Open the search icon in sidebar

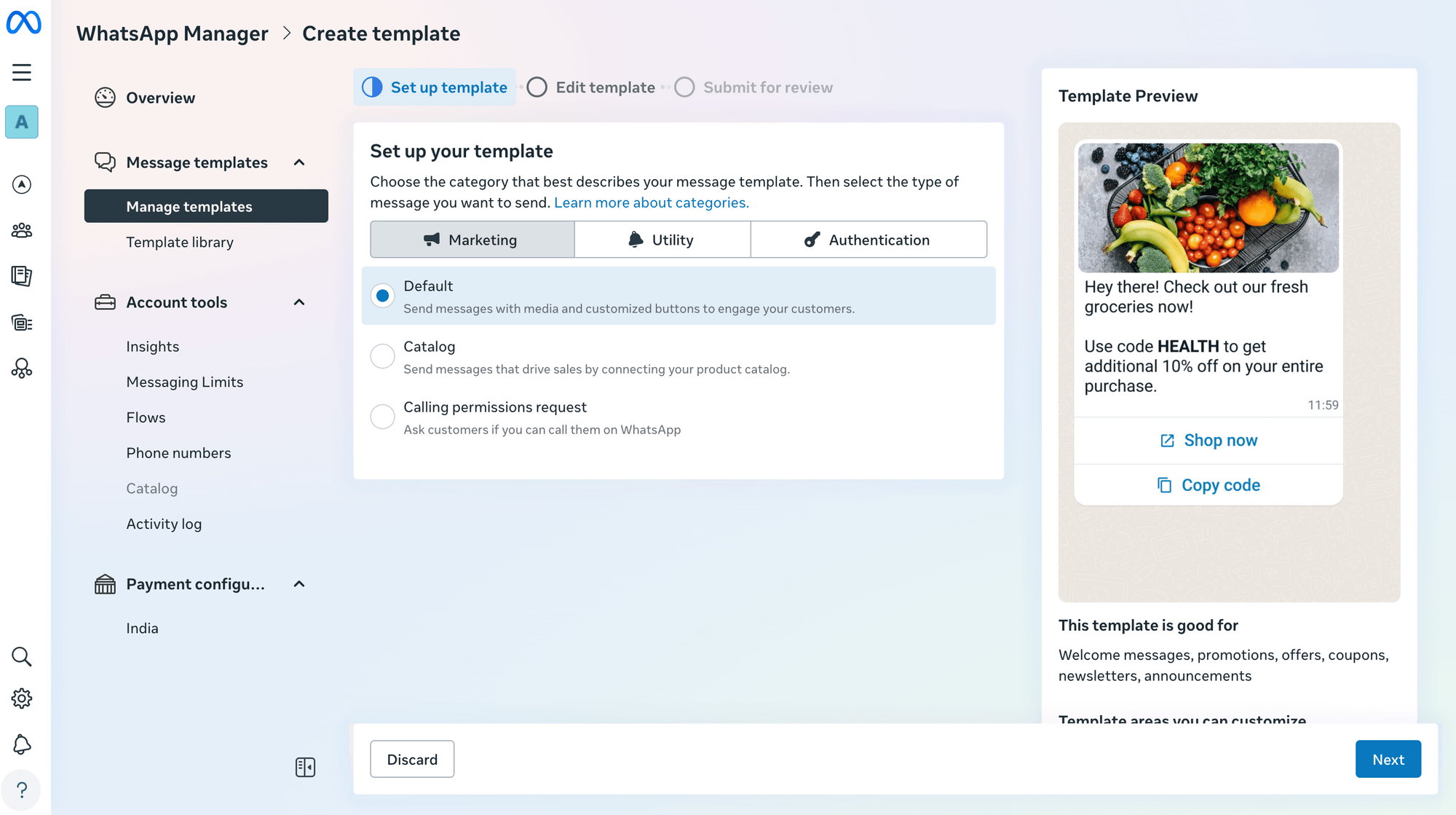[x=22, y=656]
